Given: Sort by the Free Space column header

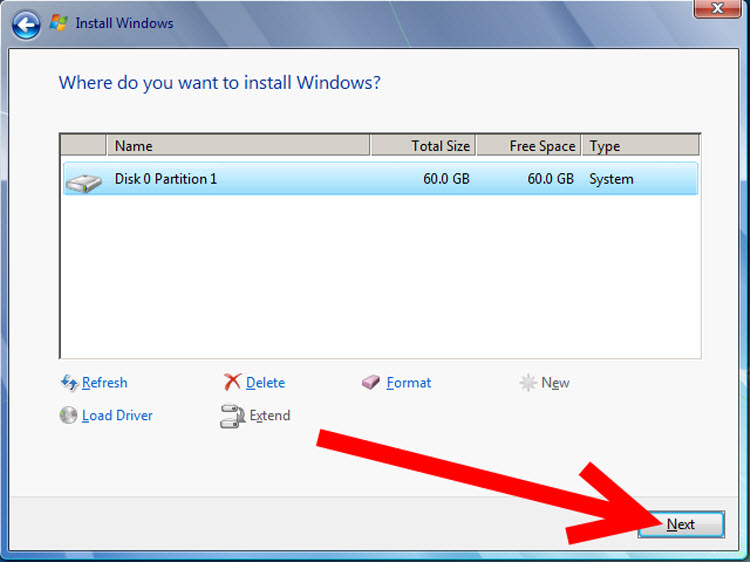Looking at the screenshot, I should pyautogui.click(x=529, y=145).
